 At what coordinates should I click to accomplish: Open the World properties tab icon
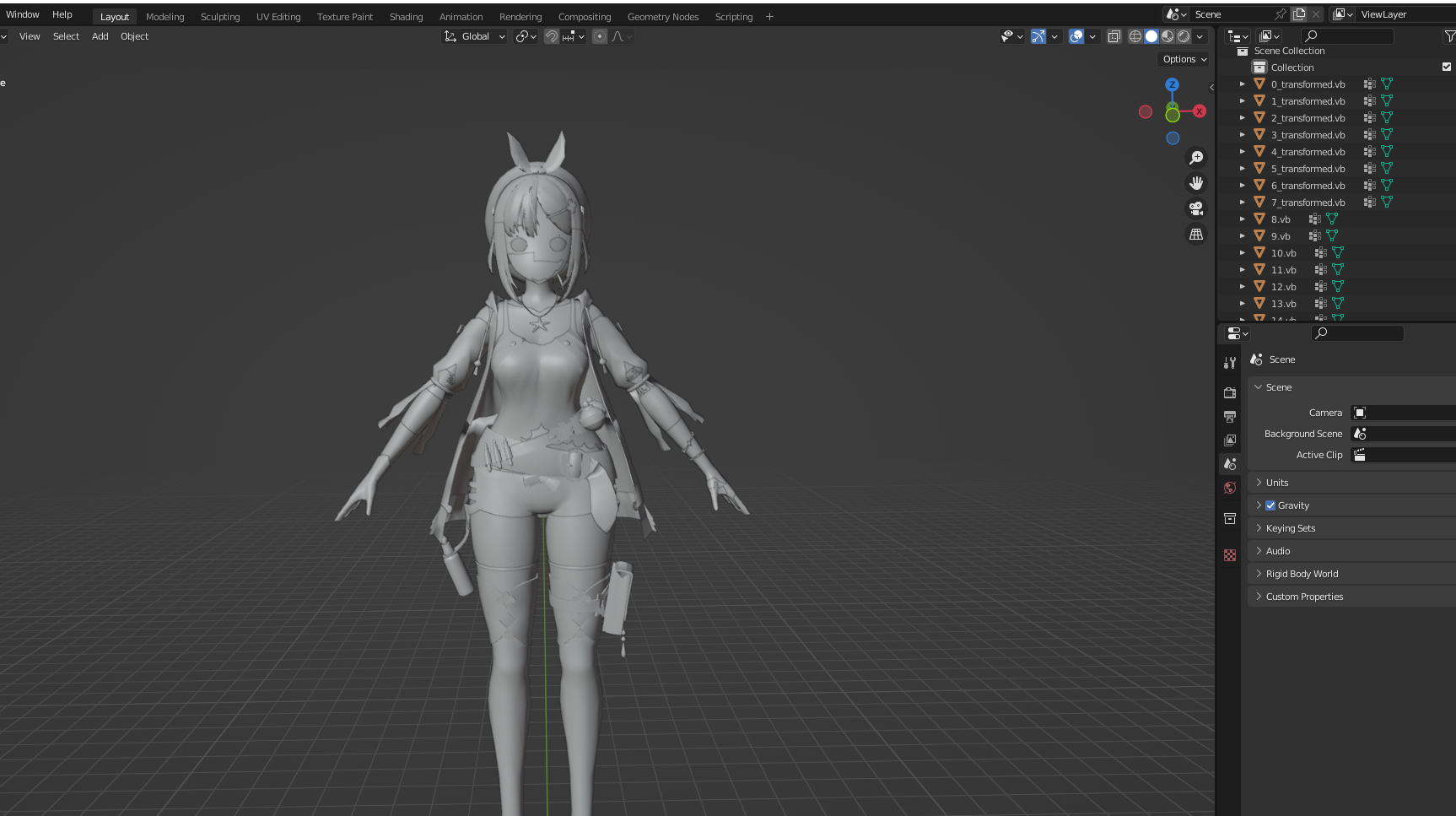click(x=1230, y=488)
